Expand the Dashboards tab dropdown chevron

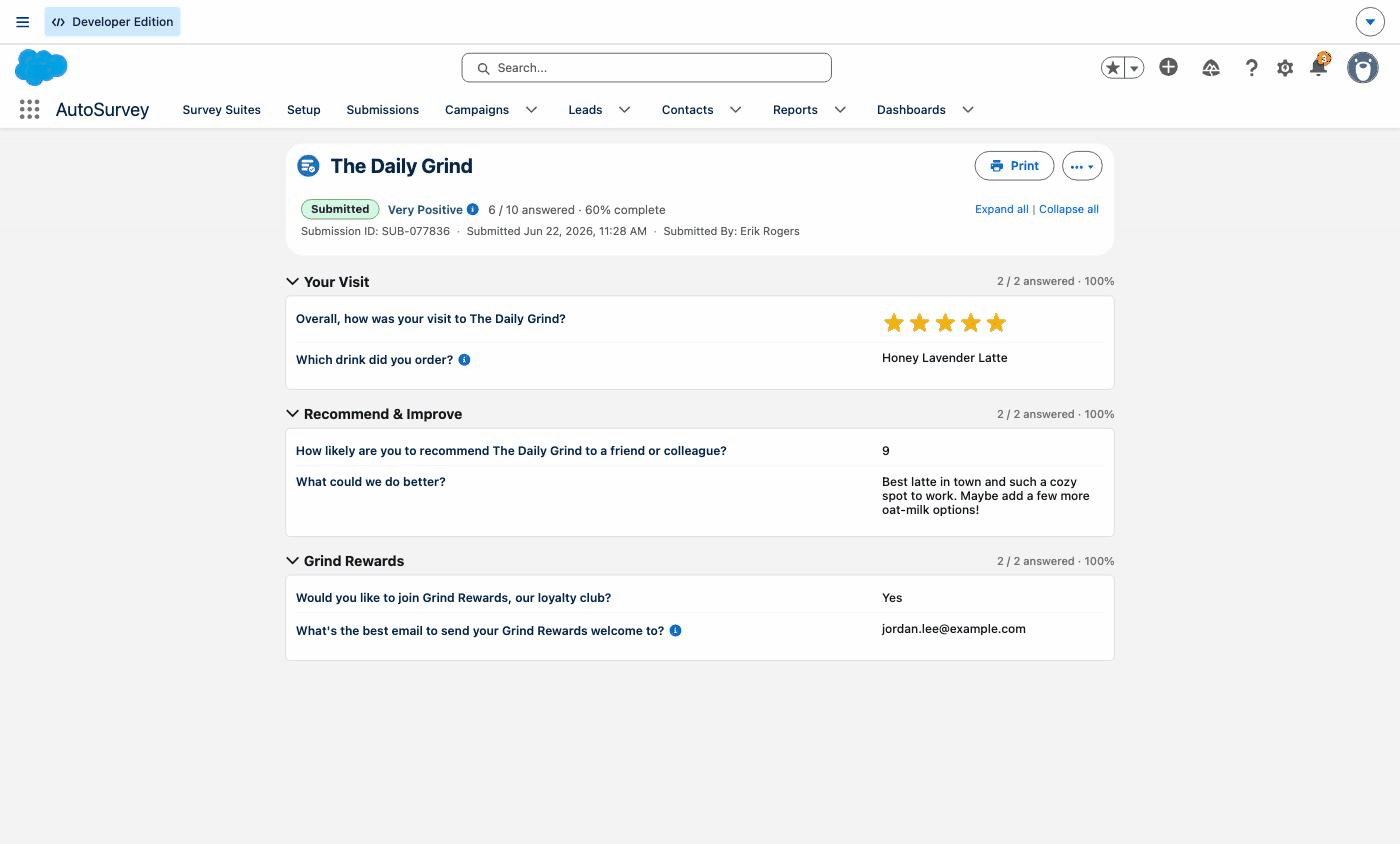point(968,110)
